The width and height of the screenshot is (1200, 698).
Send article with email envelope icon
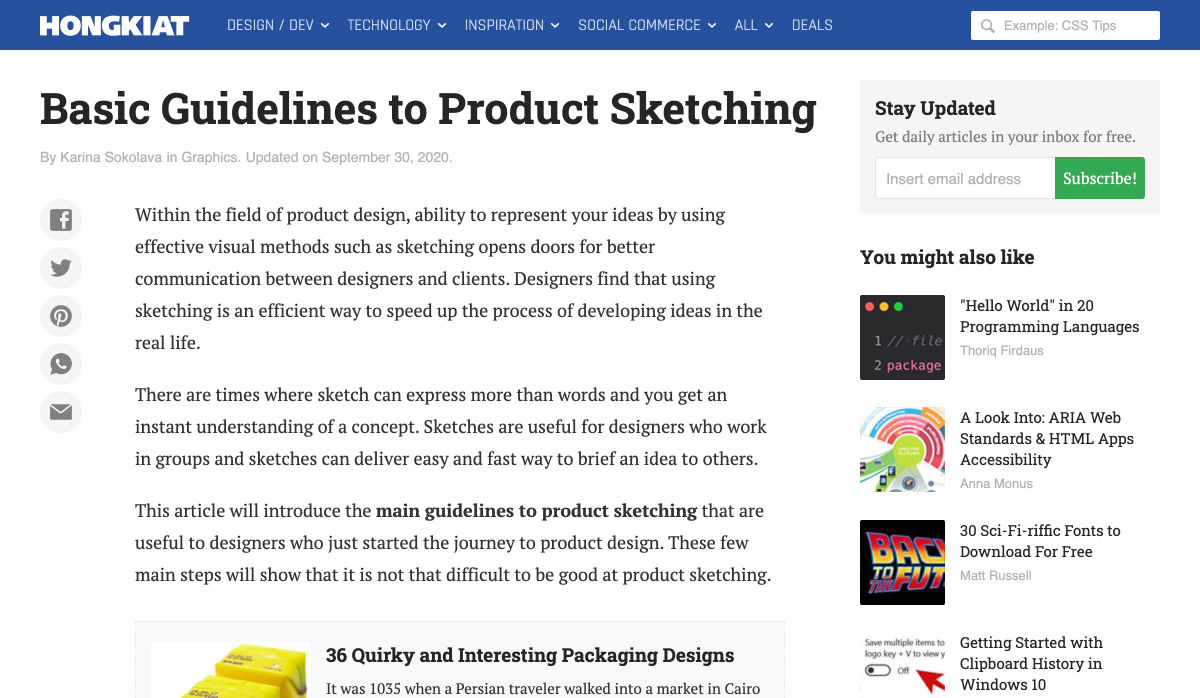tap(61, 412)
